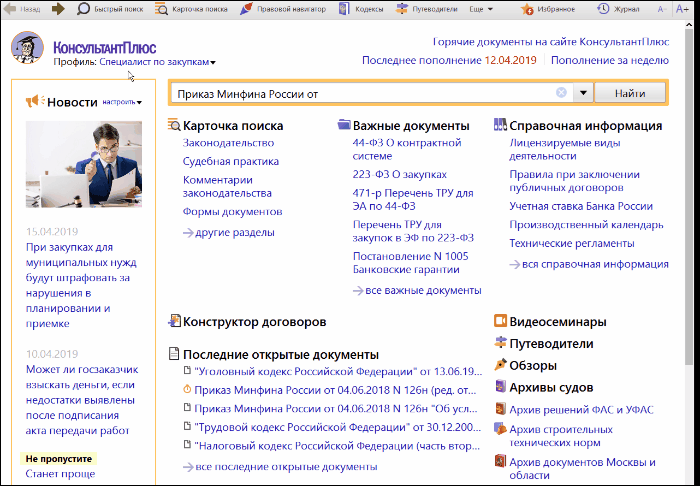Image resolution: width=700 pixels, height=486 pixels.
Task: Click the Forward arrow icon
Action: pos(58,8)
